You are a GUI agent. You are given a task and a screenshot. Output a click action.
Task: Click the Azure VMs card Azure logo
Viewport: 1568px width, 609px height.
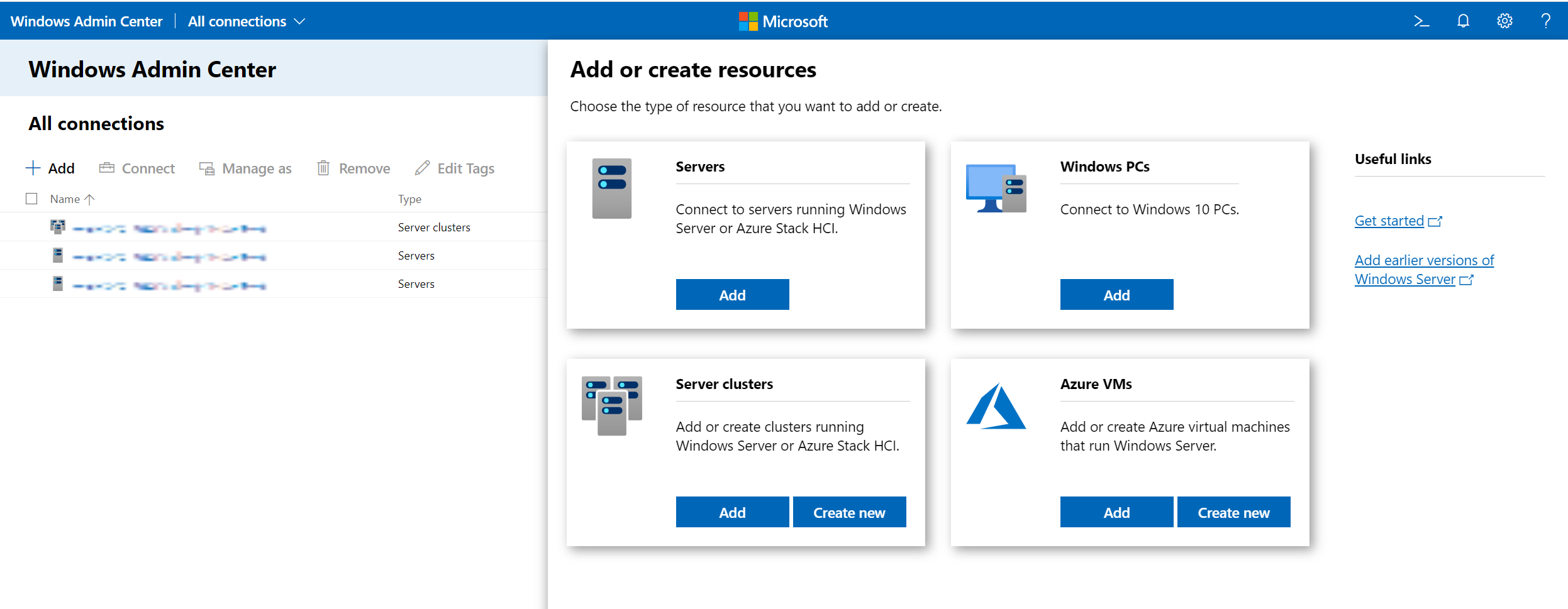[x=996, y=406]
